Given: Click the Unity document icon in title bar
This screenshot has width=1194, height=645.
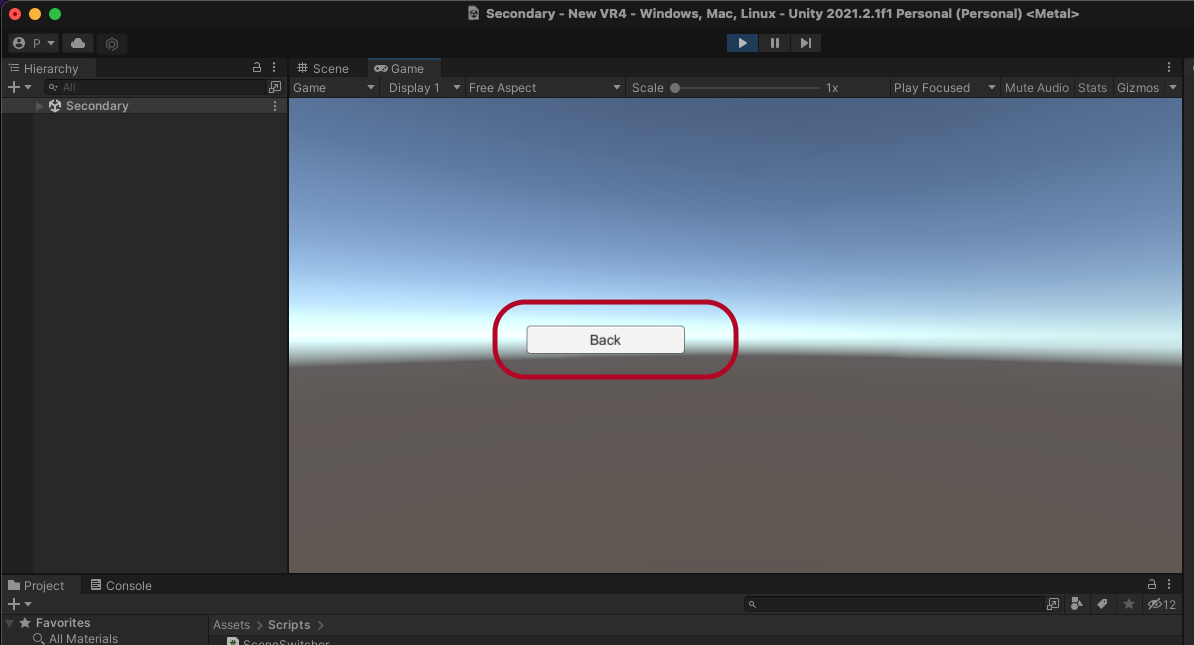Looking at the screenshot, I should [x=474, y=14].
